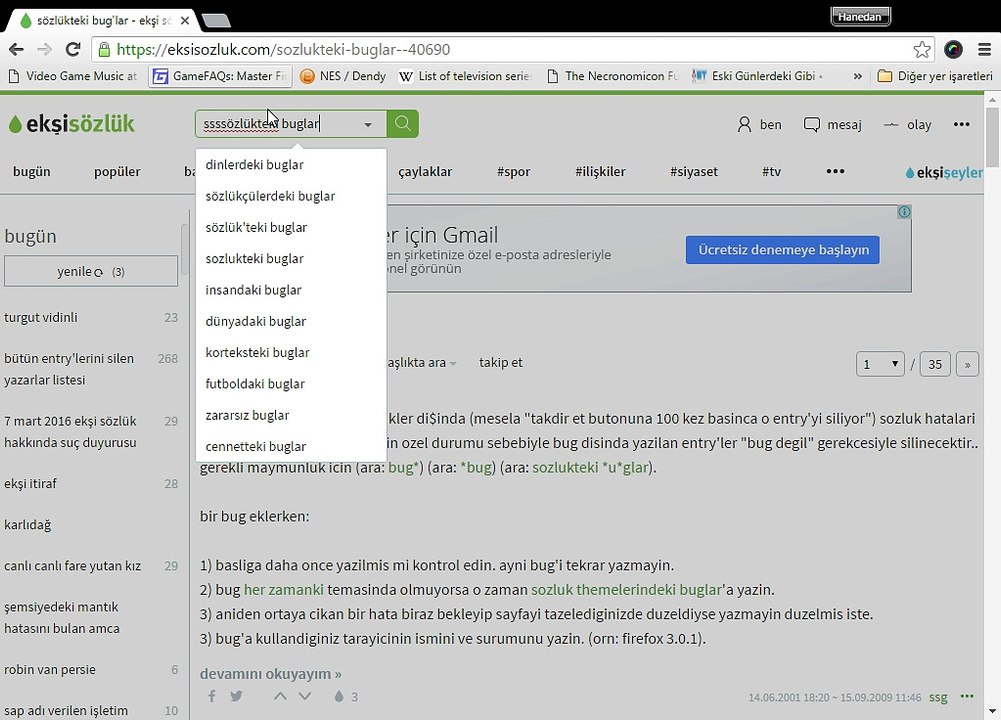Screen dimensions: 1001x720
Task: Click the green padlock icon
Action: tap(104, 49)
